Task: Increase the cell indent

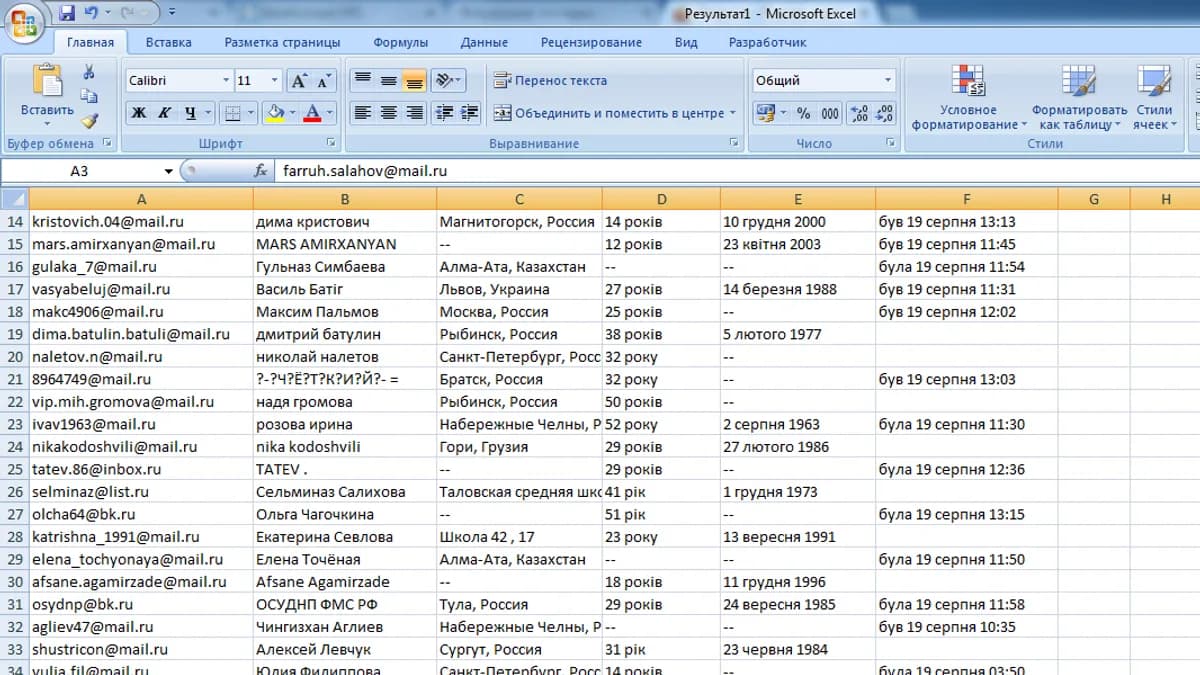Action: (x=470, y=113)
